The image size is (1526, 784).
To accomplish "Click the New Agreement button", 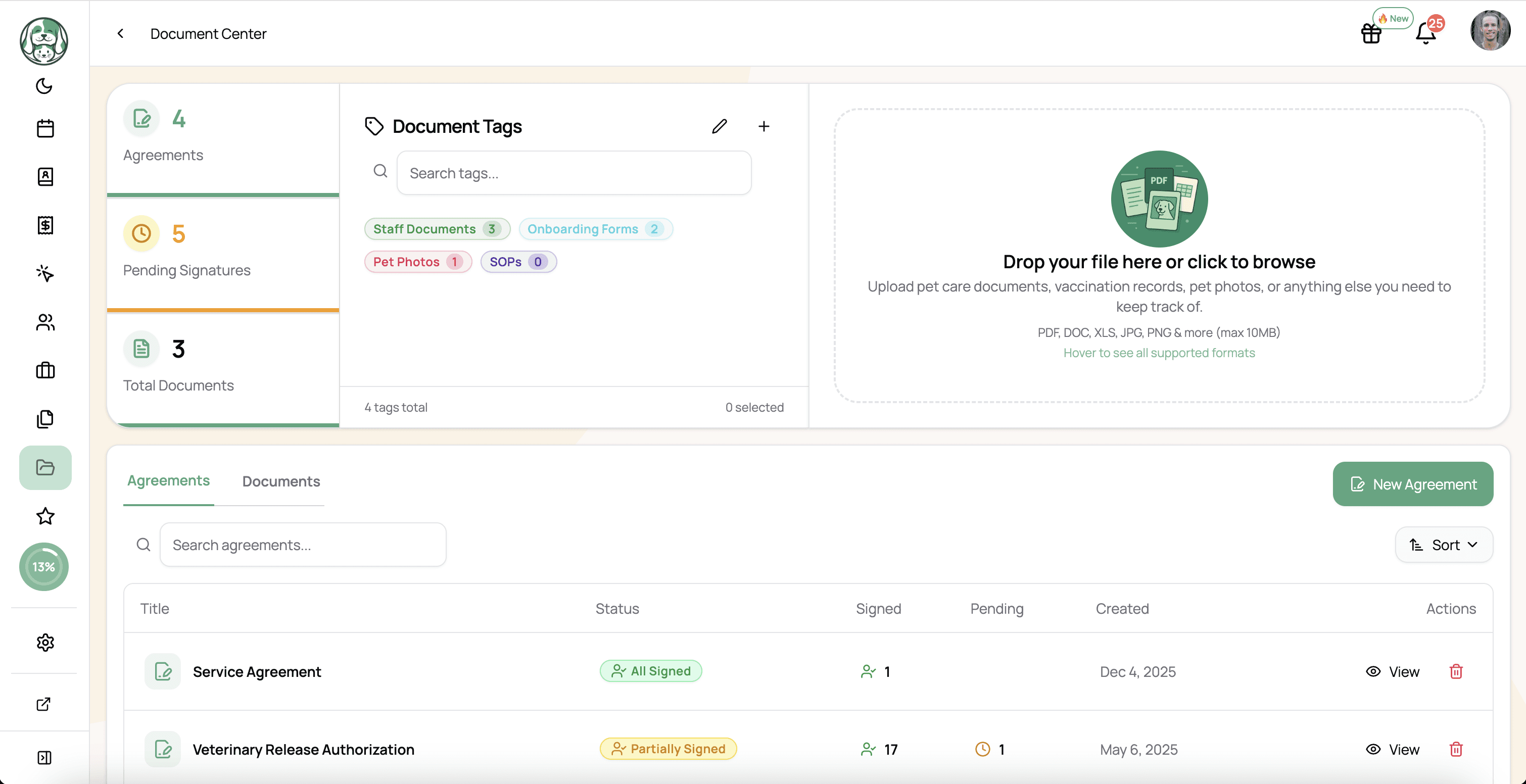I will point(1412,484).
